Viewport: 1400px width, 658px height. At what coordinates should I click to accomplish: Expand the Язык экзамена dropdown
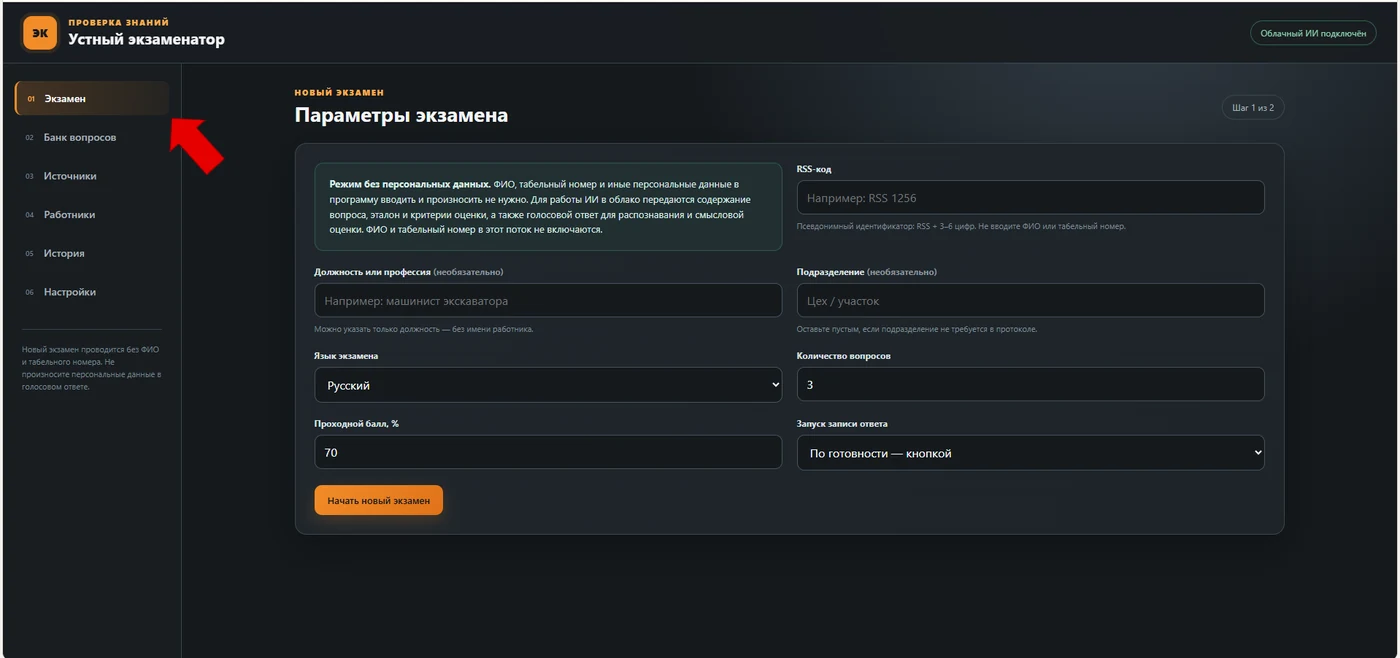(x=548, y=385)
